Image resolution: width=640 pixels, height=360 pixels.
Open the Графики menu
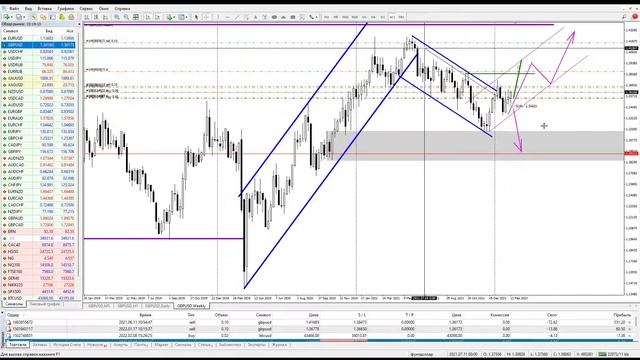(x=65, y=9)
